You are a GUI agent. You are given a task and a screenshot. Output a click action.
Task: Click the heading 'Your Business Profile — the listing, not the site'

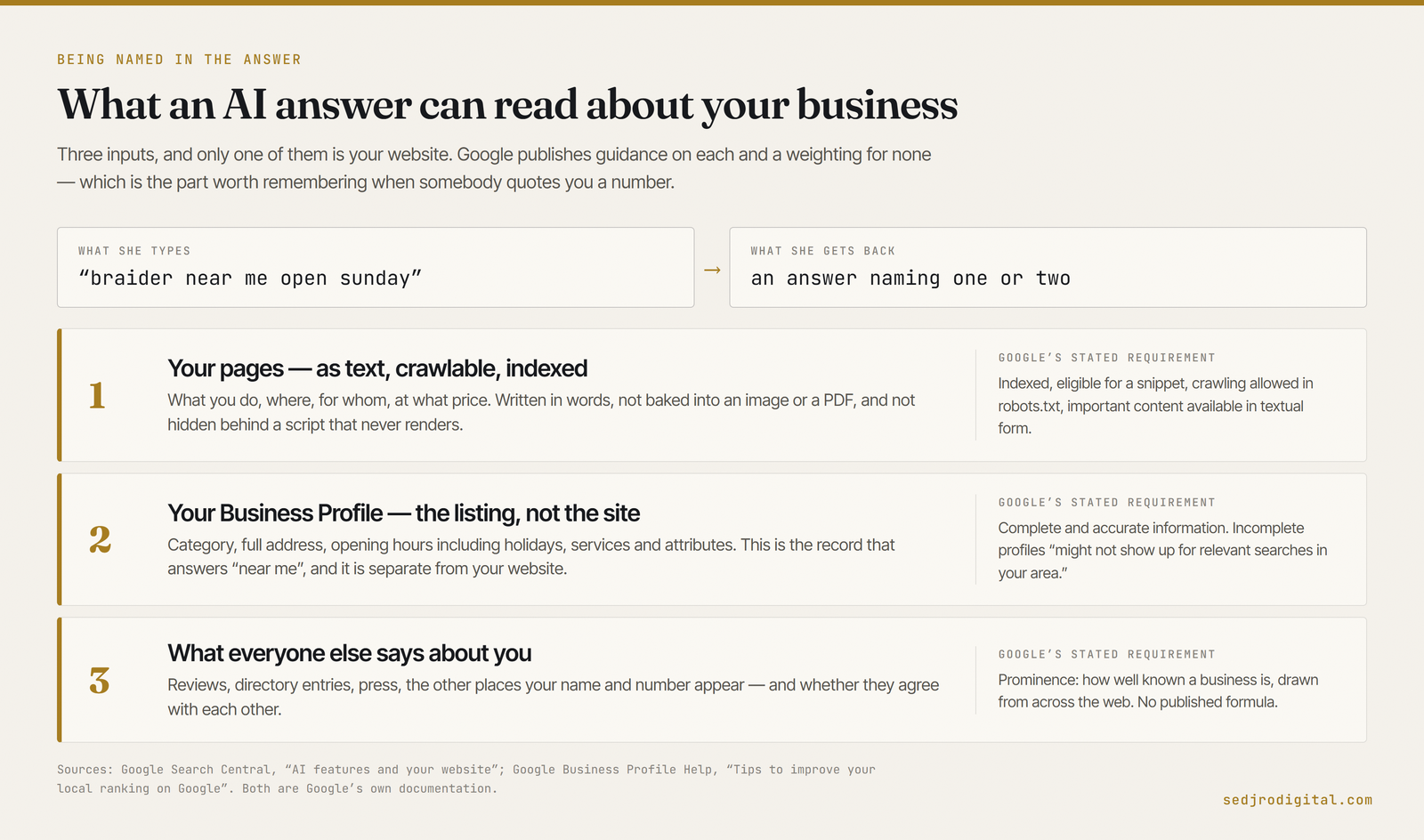pyautogui.click(x=404, y=513)
